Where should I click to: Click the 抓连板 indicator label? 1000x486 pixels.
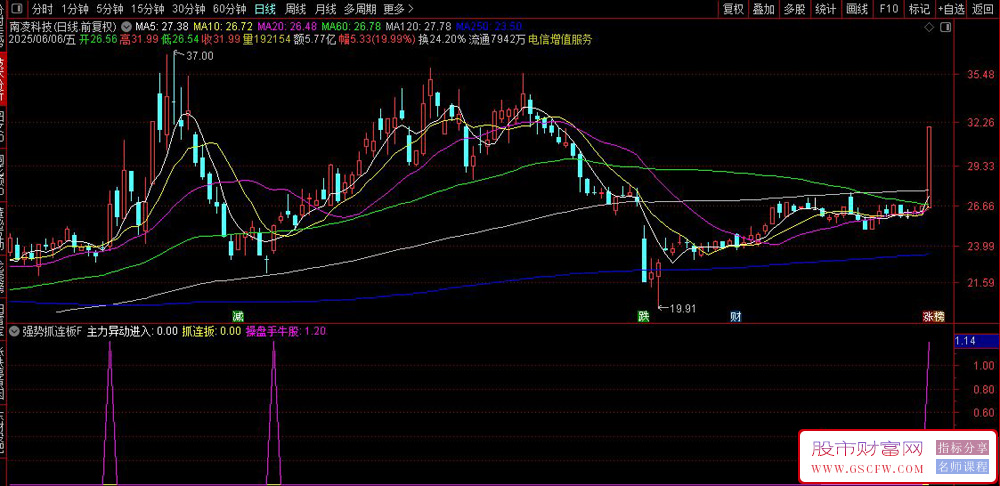click(x=211, y=331)
